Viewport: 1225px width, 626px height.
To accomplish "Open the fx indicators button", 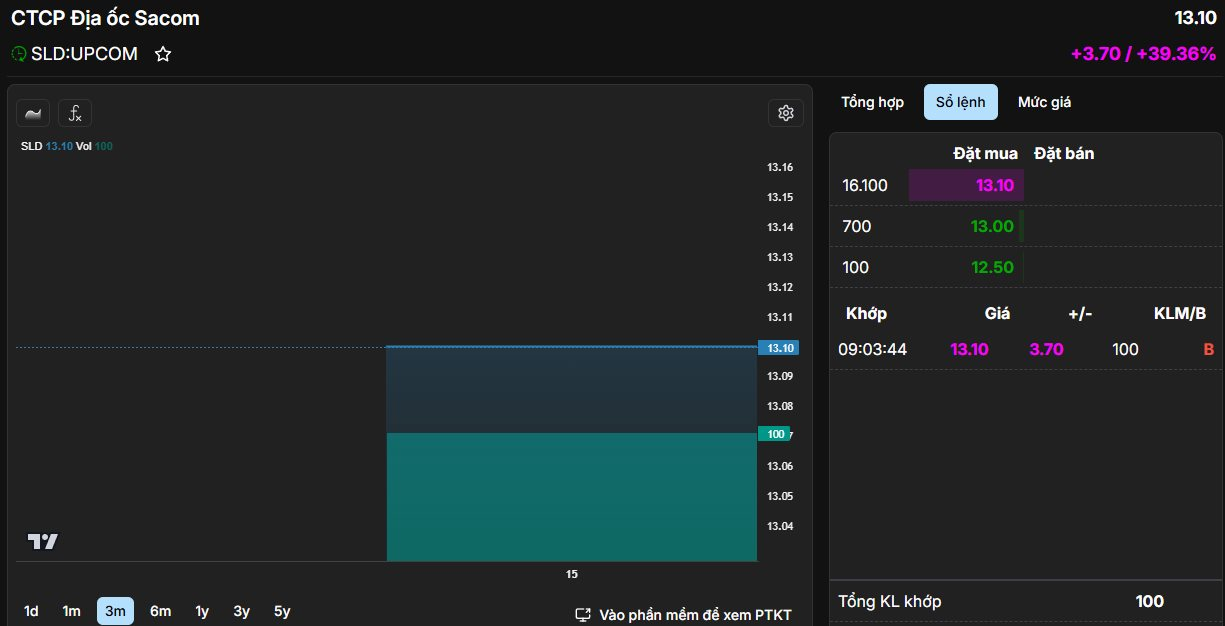I will 75,113.
